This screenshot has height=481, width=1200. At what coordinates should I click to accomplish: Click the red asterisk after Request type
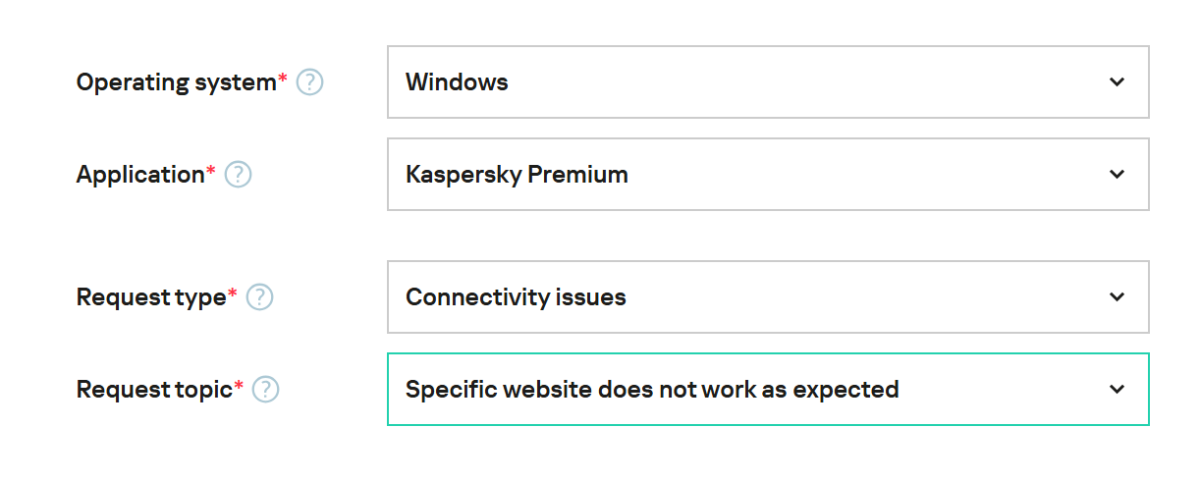coord(233,293)
